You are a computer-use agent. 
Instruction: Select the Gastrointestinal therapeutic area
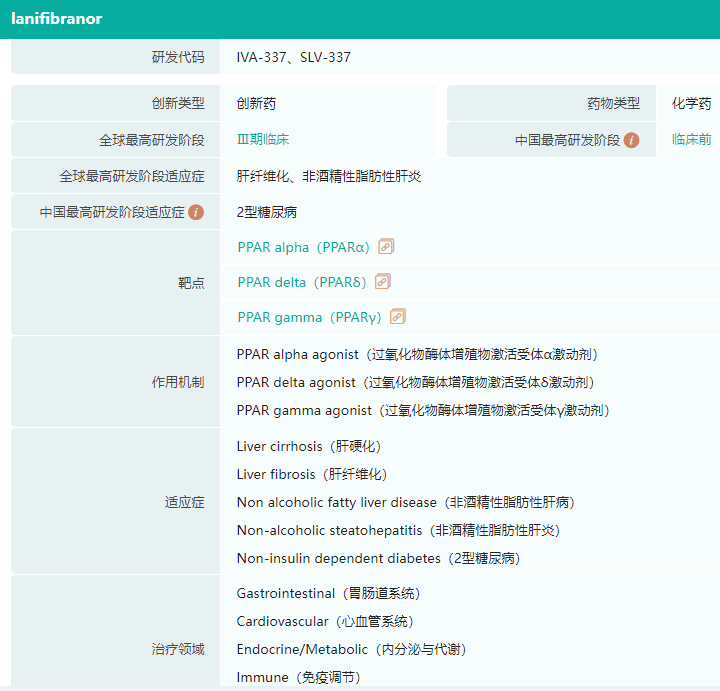click(328, 593)
